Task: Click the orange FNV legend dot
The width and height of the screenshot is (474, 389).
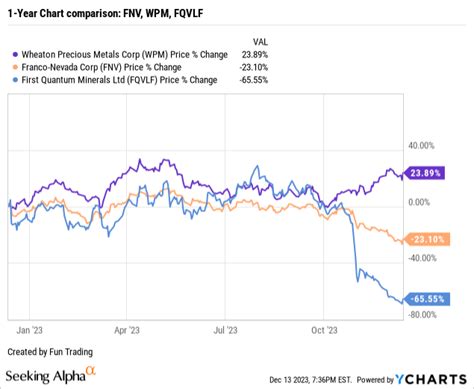Action: (15, 67)
